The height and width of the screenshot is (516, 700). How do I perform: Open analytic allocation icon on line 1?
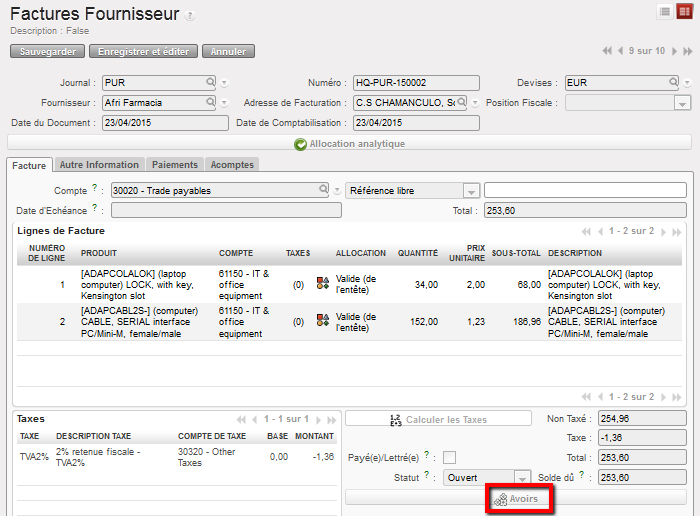323,285
